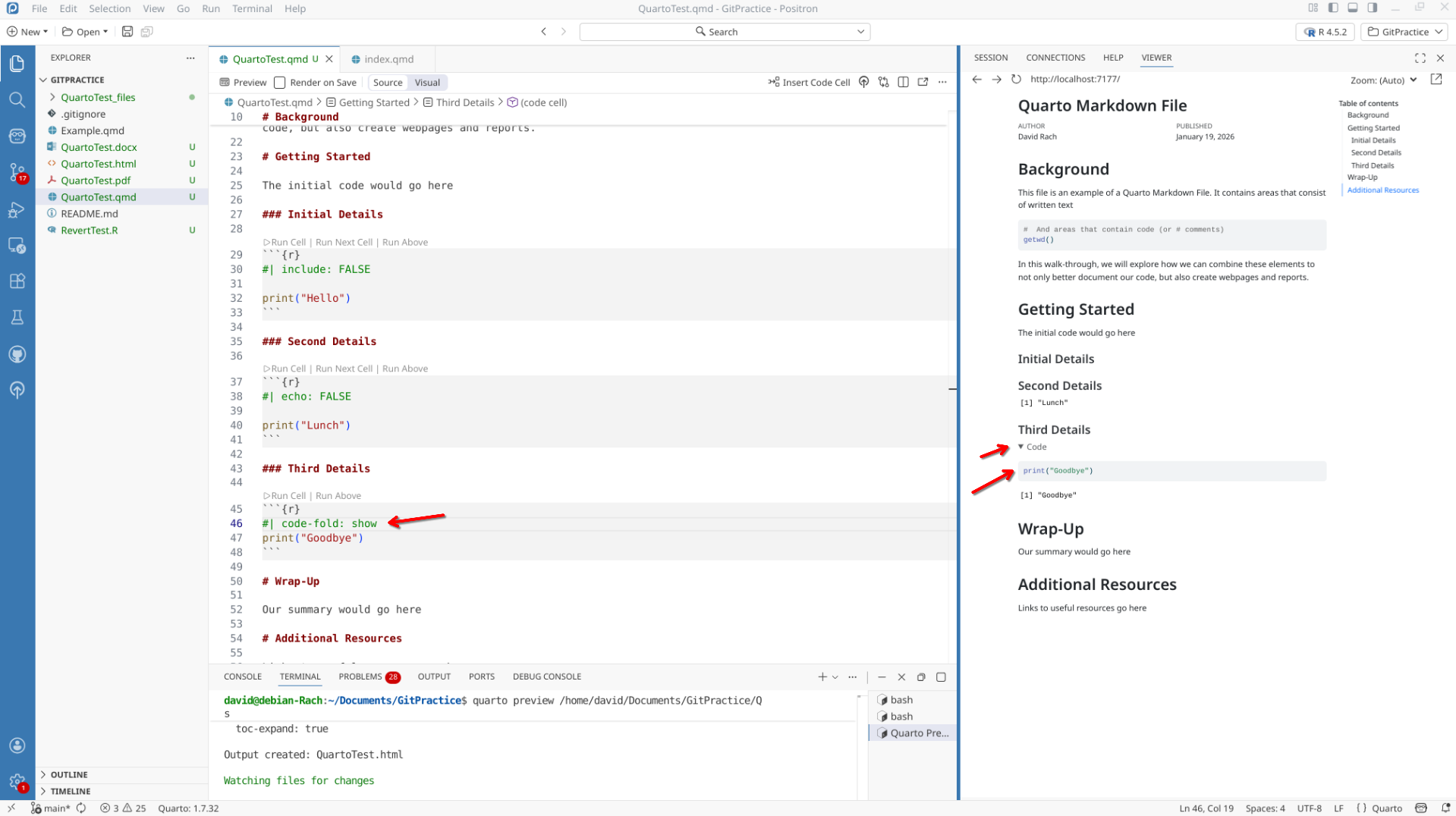Open the Search view in activity bar
Image resolution: width=1456 pixels, height=816 pixels.
17,100
